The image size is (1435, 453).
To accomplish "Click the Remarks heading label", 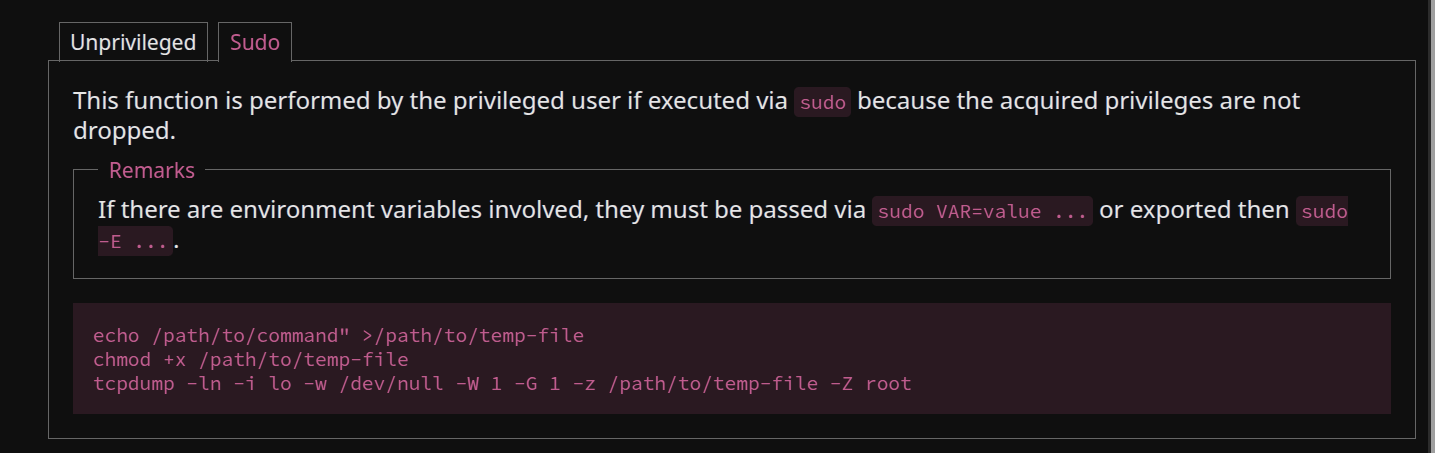I will click(x=152, y=171).
